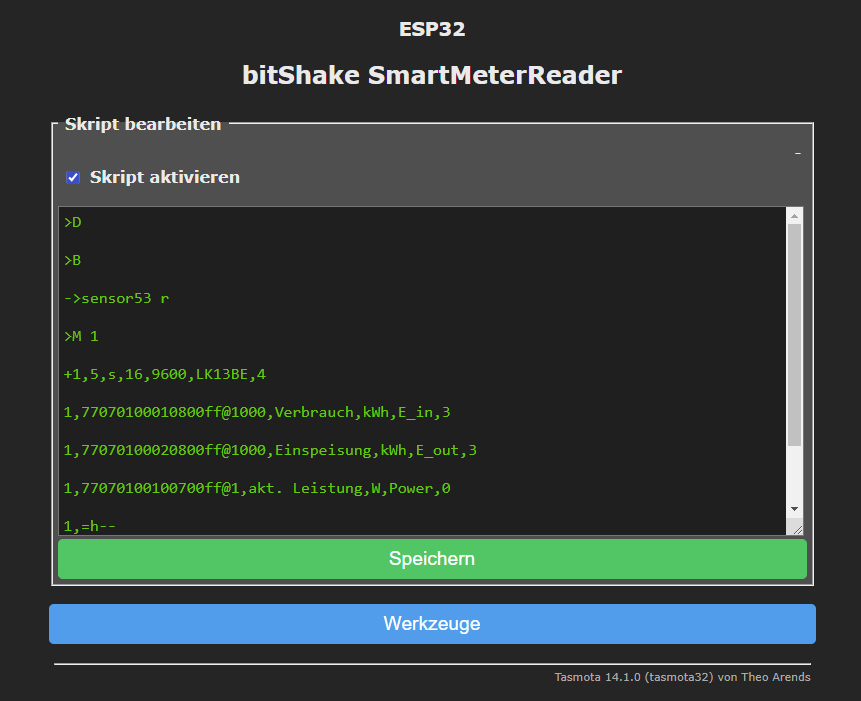Image resolution: width=861 pixels, height=701 pixels.
Task: Click the green Speichern button
Action: [x=431, y=558]
